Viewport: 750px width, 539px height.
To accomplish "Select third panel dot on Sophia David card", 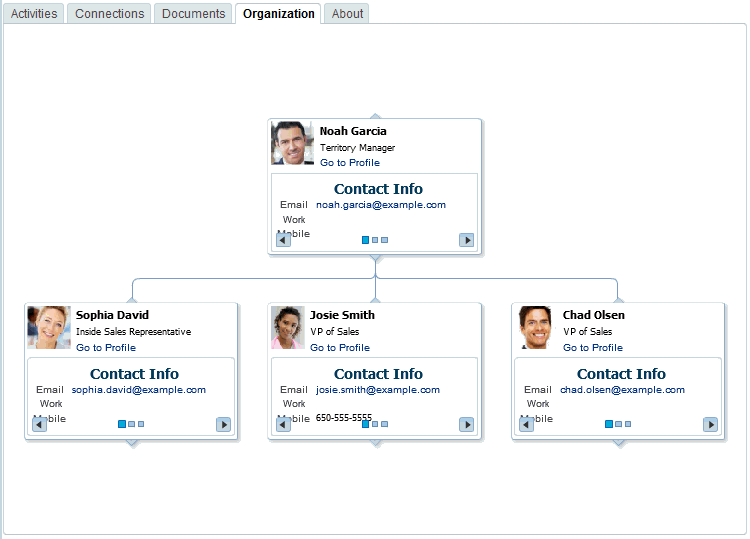I will point(141,424).
